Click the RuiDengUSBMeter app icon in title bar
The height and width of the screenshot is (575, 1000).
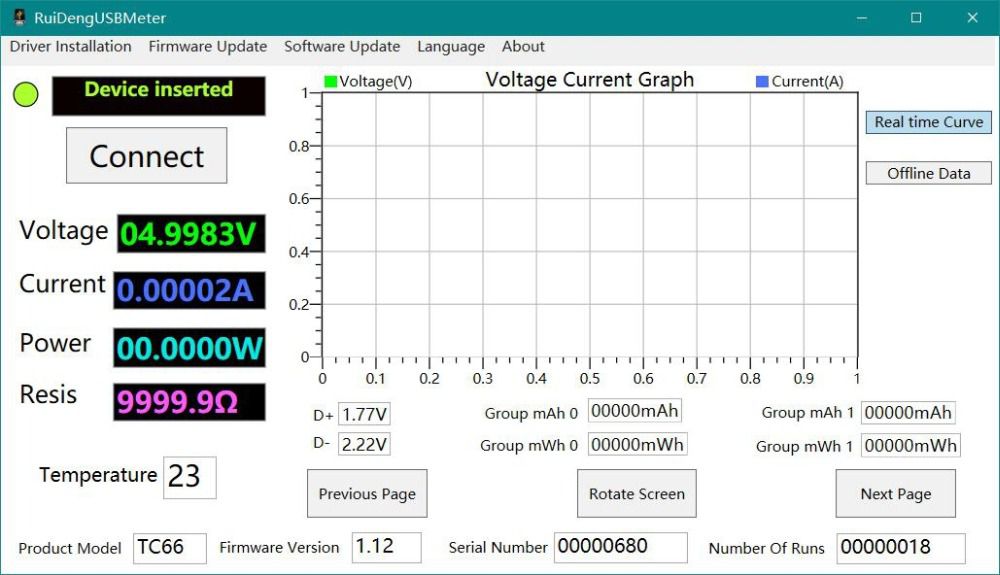coord(18,17)
